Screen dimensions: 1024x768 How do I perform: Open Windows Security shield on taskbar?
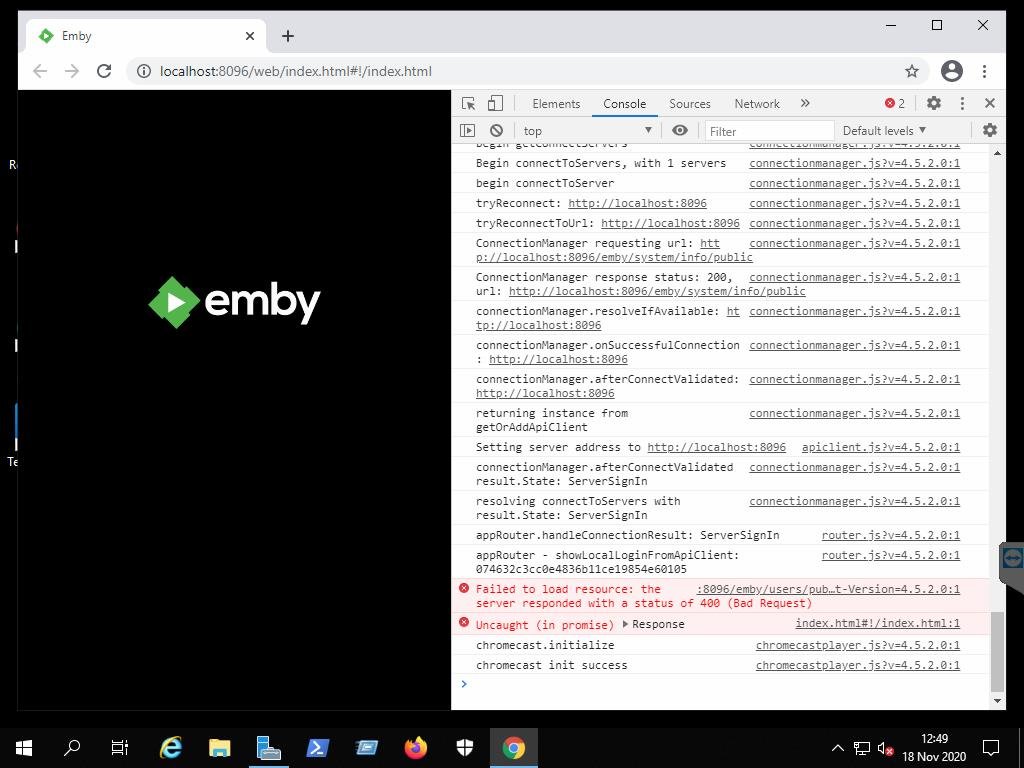pyautogui.click(x=464, y=748)
